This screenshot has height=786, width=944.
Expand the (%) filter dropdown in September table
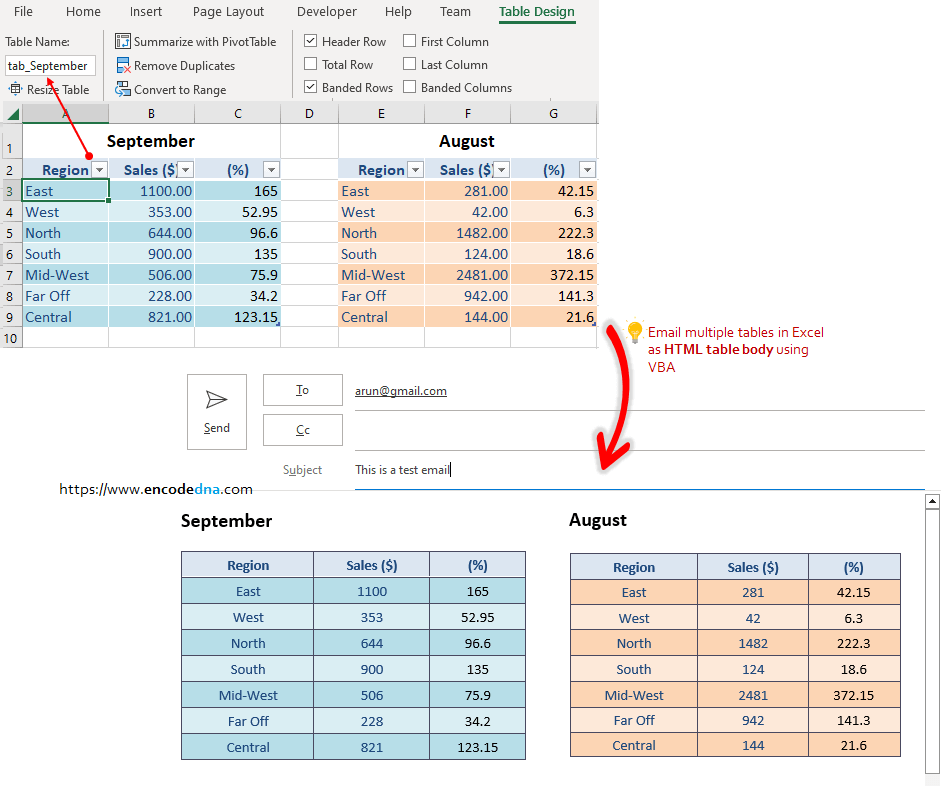point(270,169)
